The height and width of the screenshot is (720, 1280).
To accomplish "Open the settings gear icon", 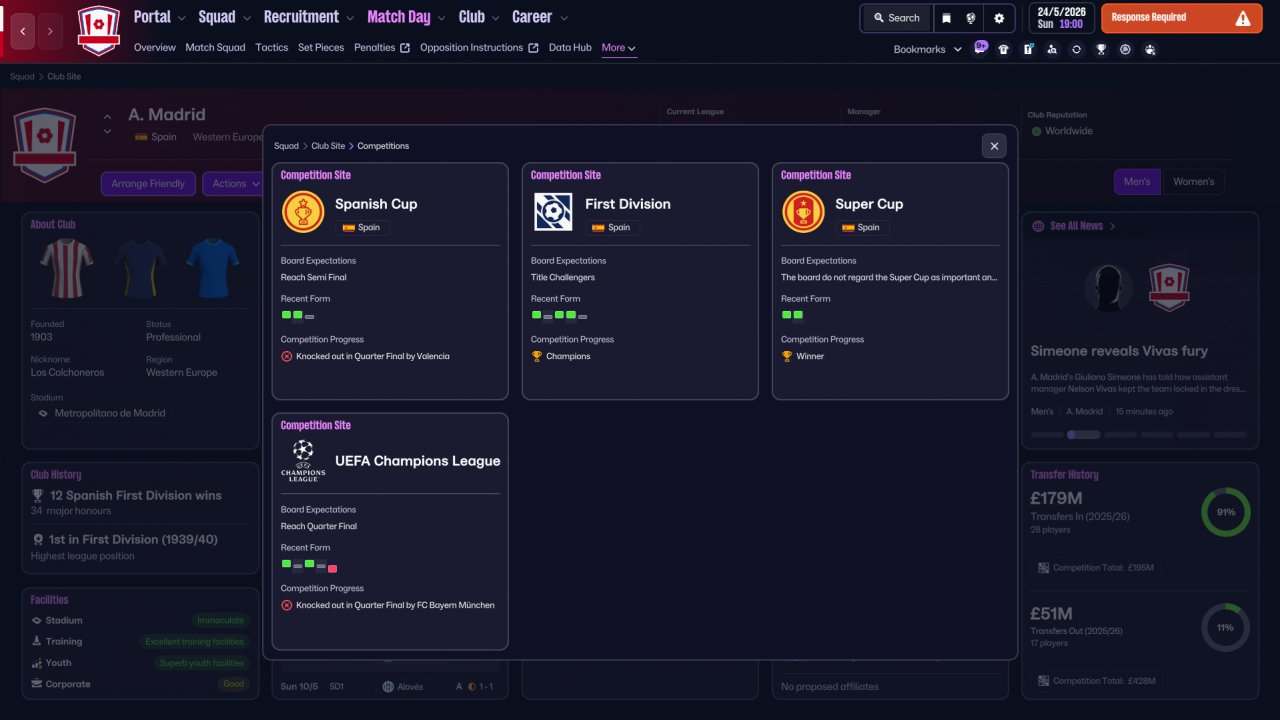I will click(999, 18).
